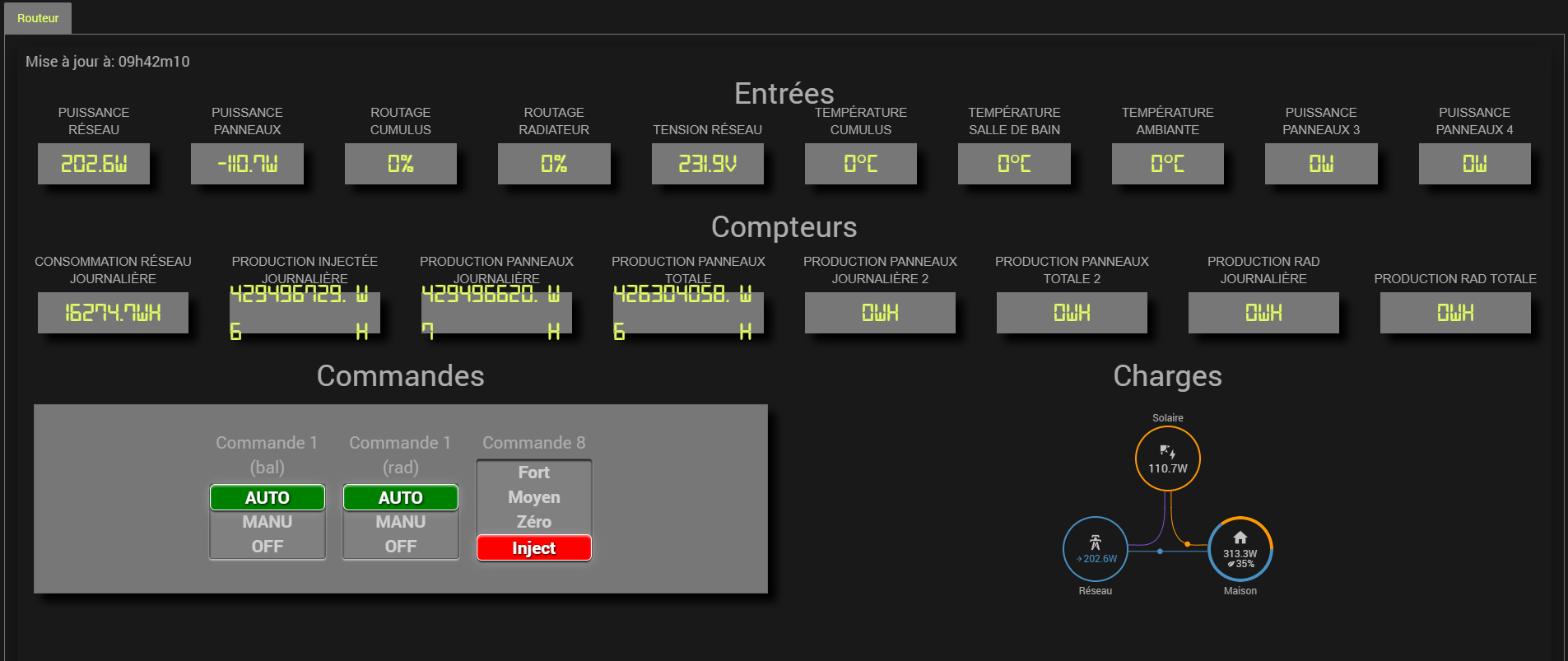The image size is (1568, 661).
Task: Click the 'Commande 1 (rad)' label
Action: click(x=400, y=455)
